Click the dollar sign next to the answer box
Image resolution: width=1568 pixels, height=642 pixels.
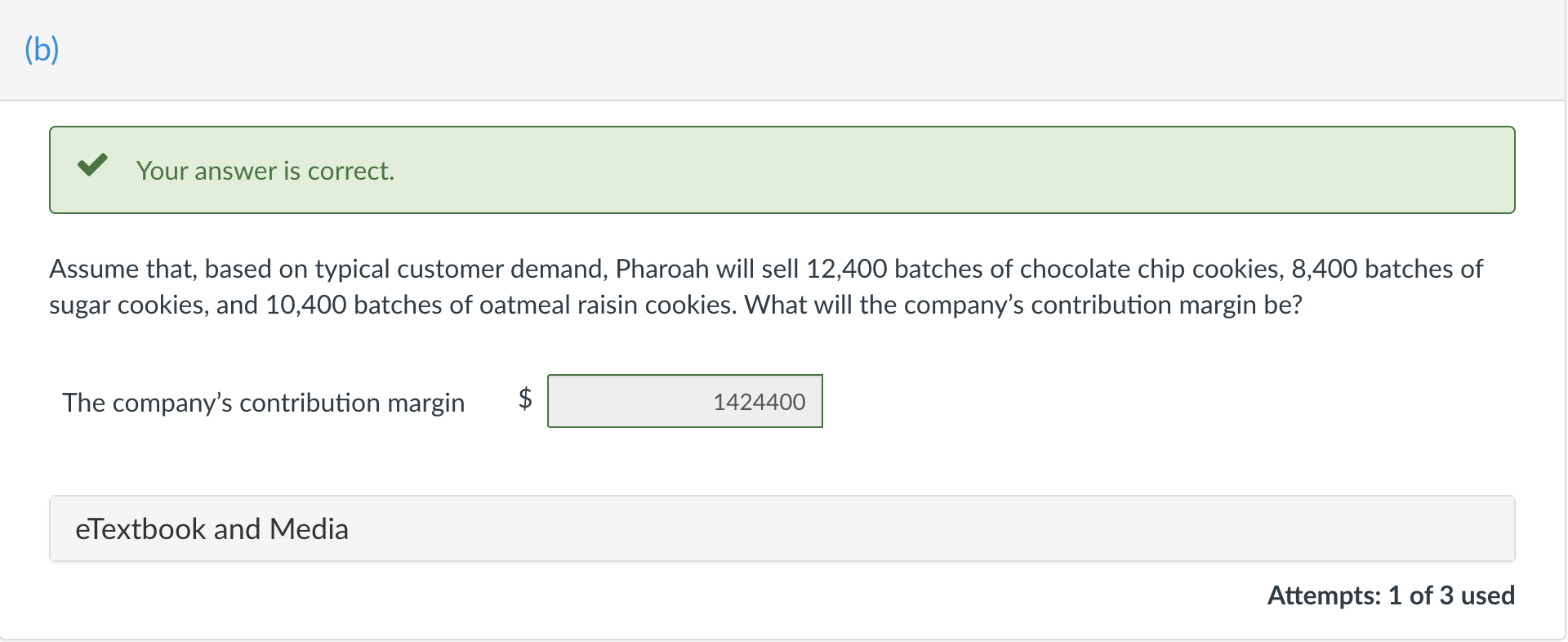tap(525, 399)
